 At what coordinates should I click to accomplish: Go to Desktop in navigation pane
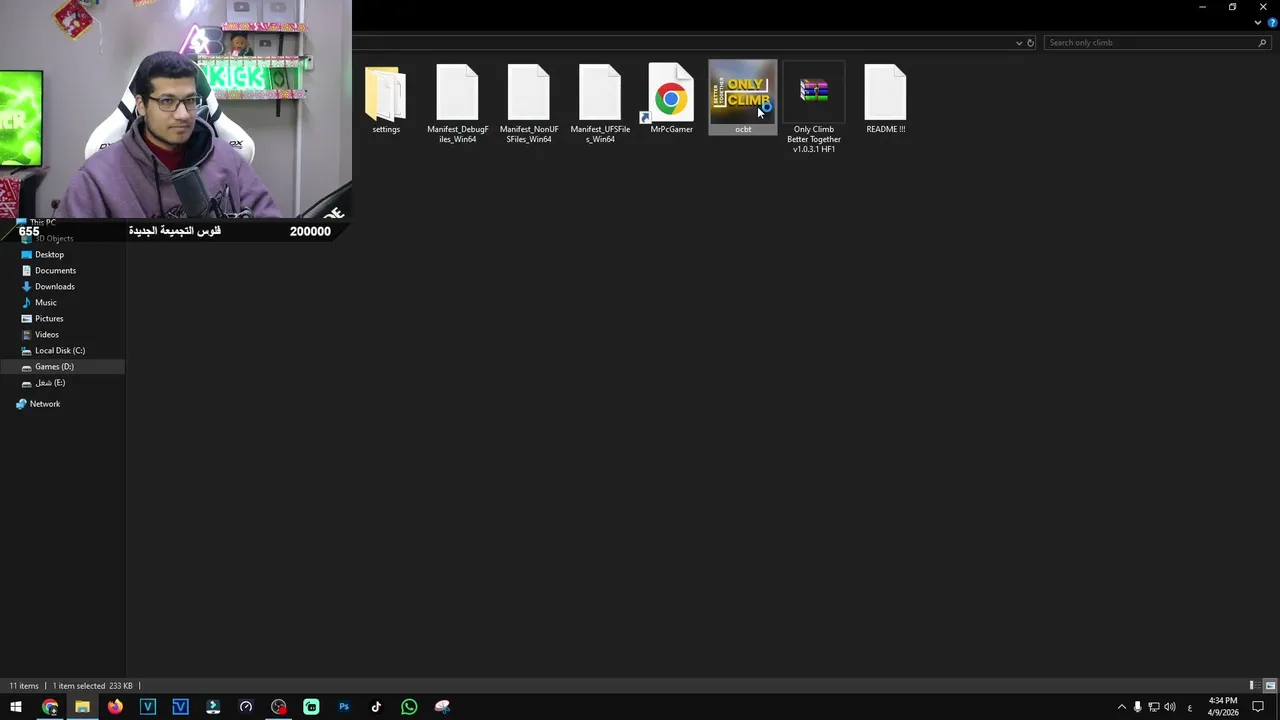(x=49, y=254)
